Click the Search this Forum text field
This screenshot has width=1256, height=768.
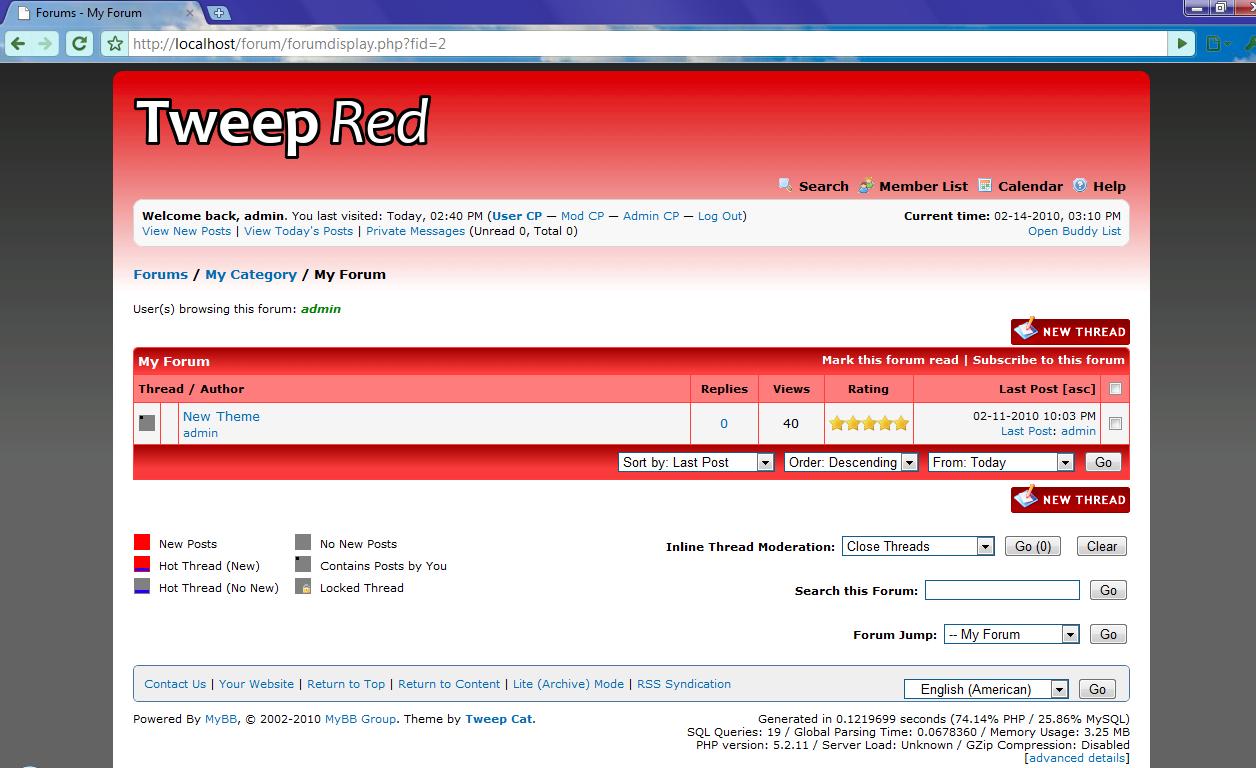[1002, 590]
